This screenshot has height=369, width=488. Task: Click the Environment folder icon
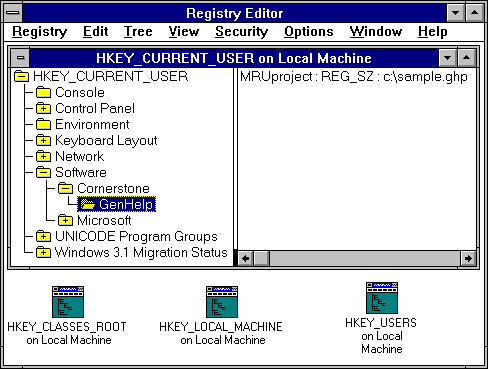[43, 124]
